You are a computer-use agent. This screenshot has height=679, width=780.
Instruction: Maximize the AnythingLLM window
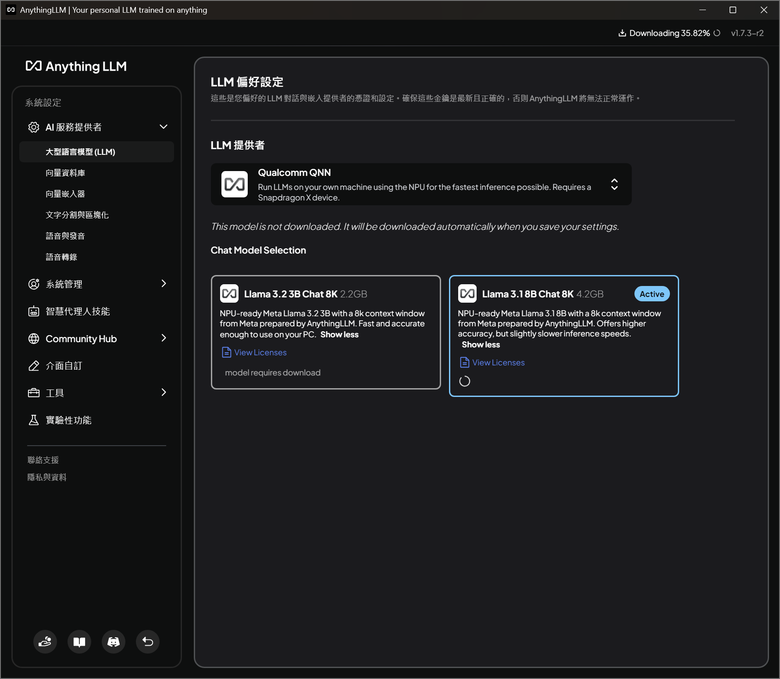coord(733,10)
